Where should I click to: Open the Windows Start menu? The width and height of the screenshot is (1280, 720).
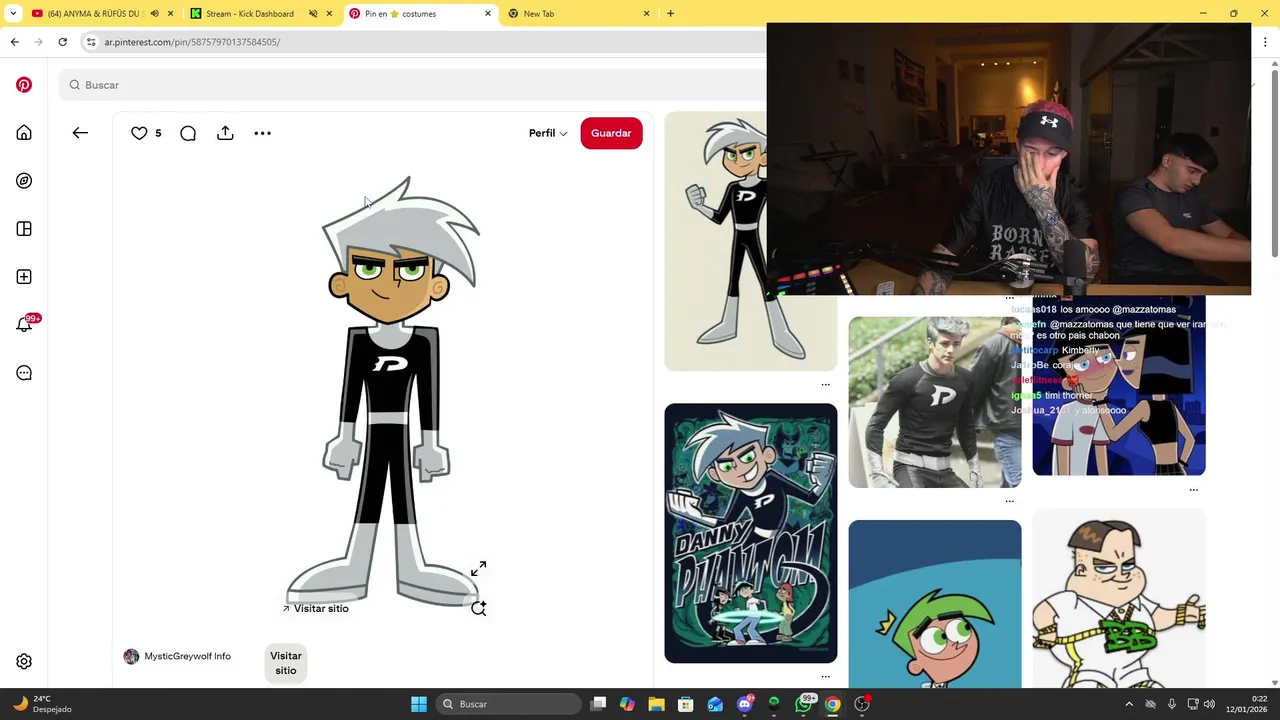click(419, 704)
